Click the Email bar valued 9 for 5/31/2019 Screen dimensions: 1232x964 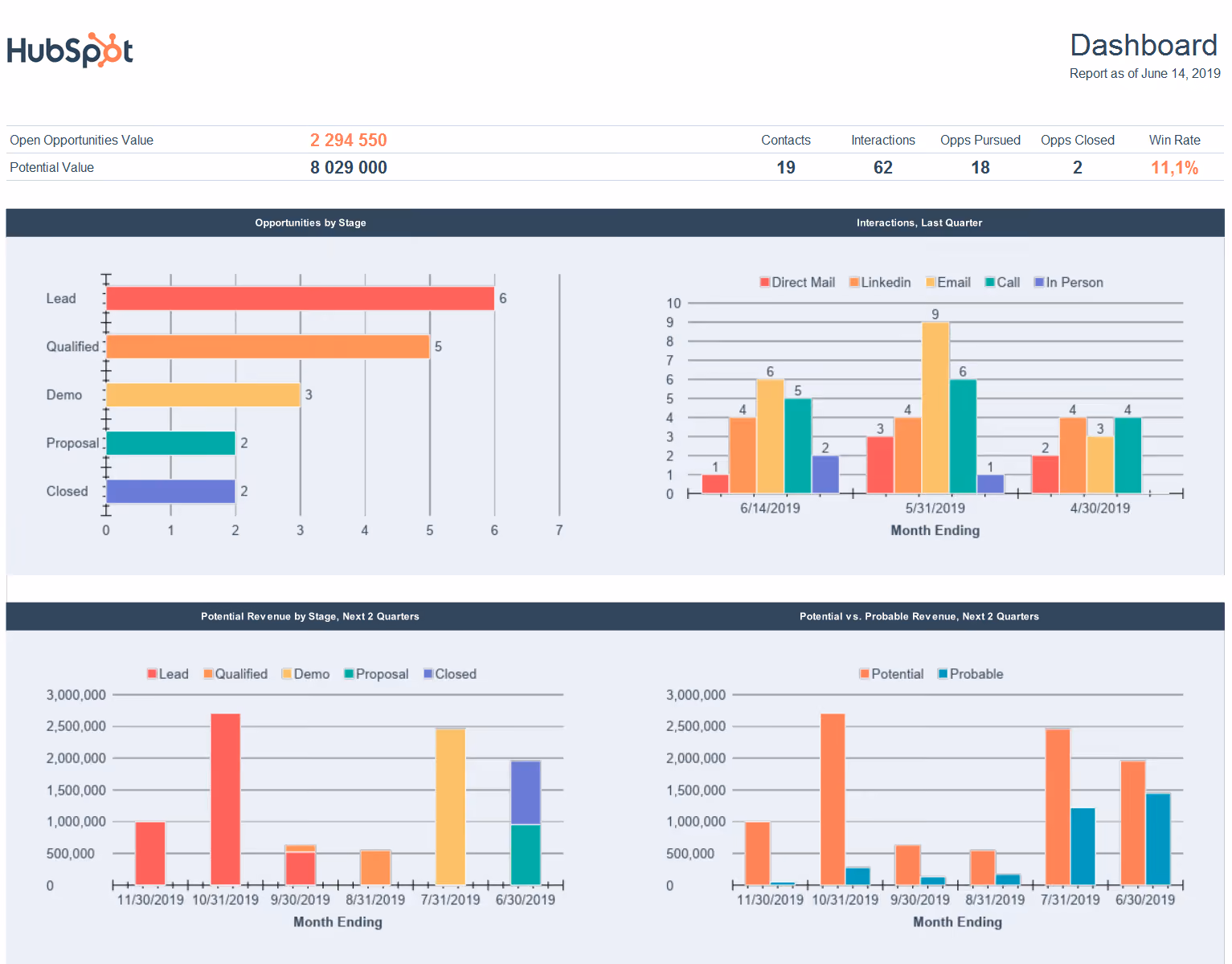[x=935, y=407]
